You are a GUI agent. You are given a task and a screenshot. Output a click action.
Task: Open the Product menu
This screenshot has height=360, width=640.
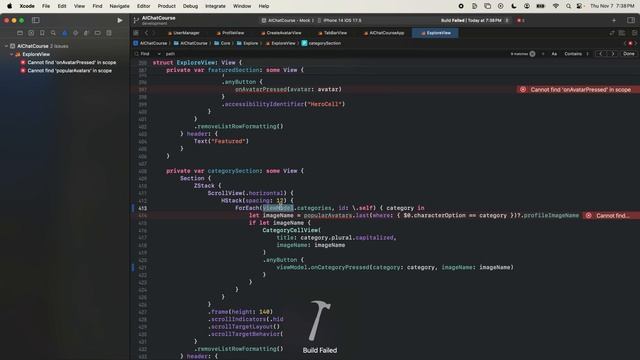click(167, 6)
